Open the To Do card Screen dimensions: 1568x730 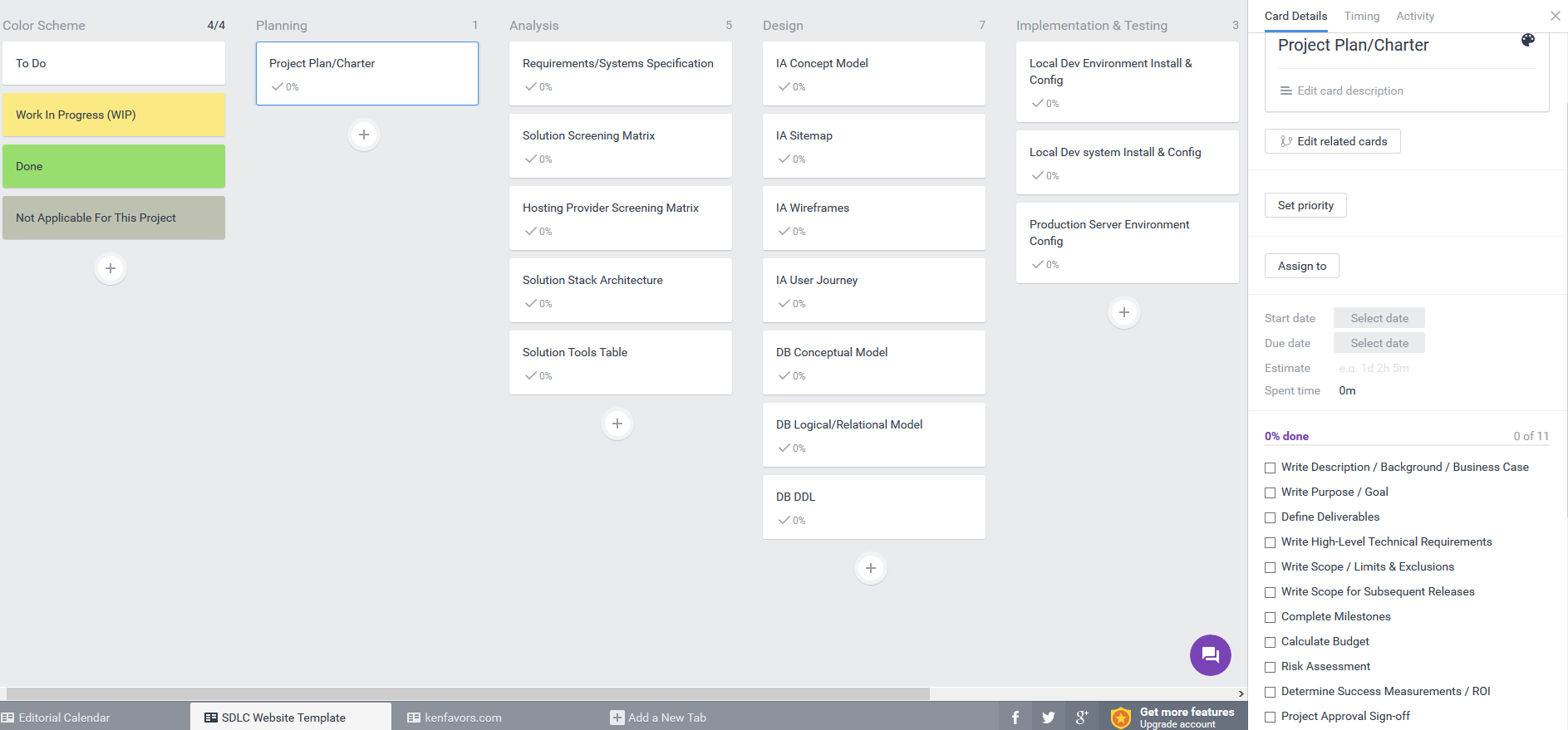point(114,63)
